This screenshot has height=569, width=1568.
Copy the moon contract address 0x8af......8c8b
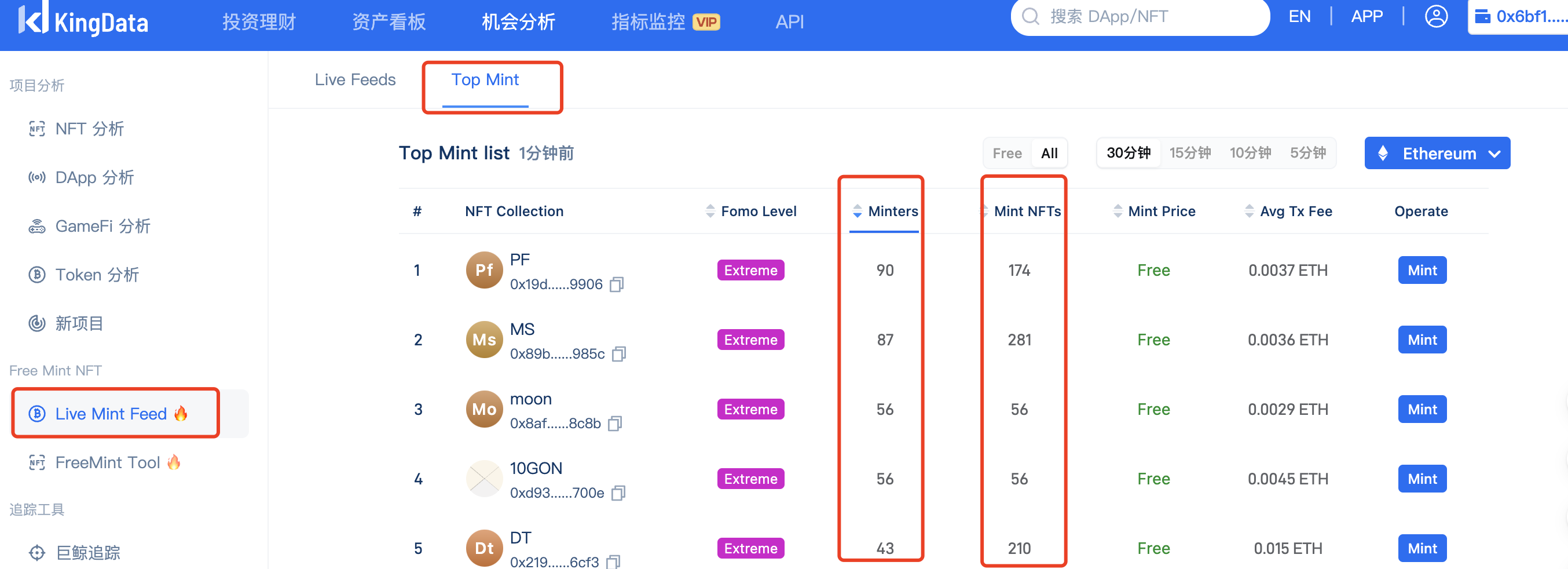[x=615, y=424]
